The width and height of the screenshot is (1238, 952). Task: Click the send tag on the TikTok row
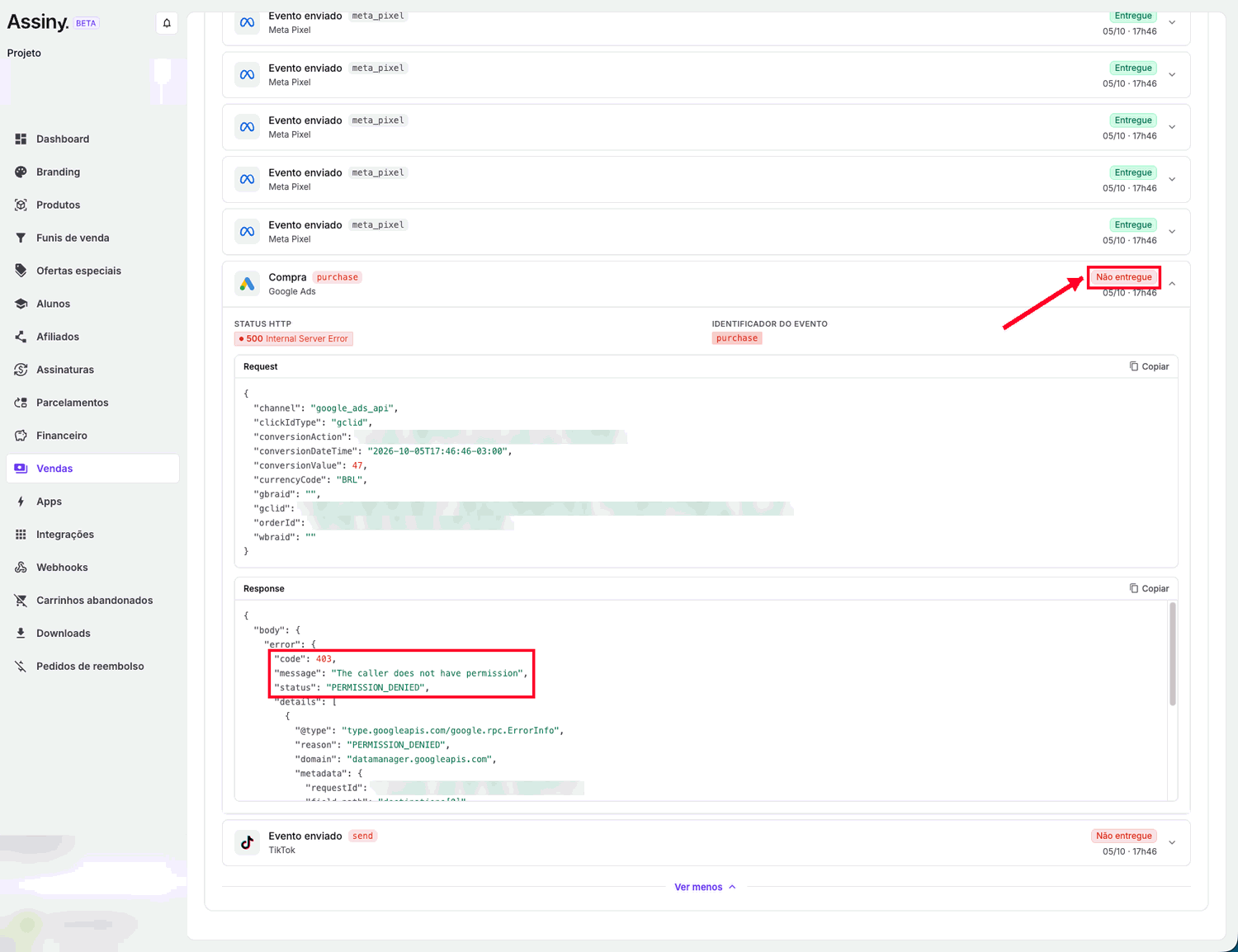pos(363,836)
